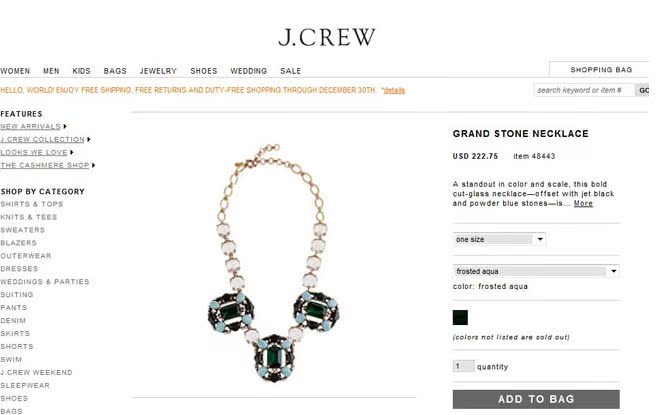
Task: Click the shipping details link
Action: [394, 90]
